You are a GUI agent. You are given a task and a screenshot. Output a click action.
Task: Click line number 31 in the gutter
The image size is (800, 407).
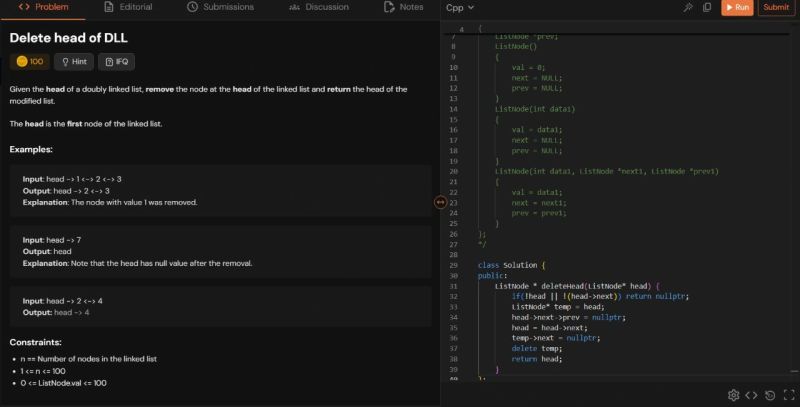coord(454,286)
